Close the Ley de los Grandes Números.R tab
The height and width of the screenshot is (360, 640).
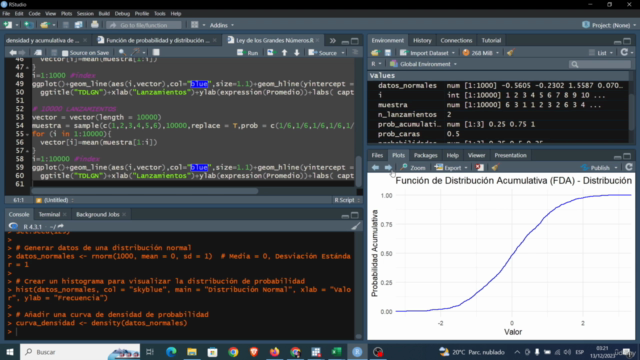click(318, 40)
